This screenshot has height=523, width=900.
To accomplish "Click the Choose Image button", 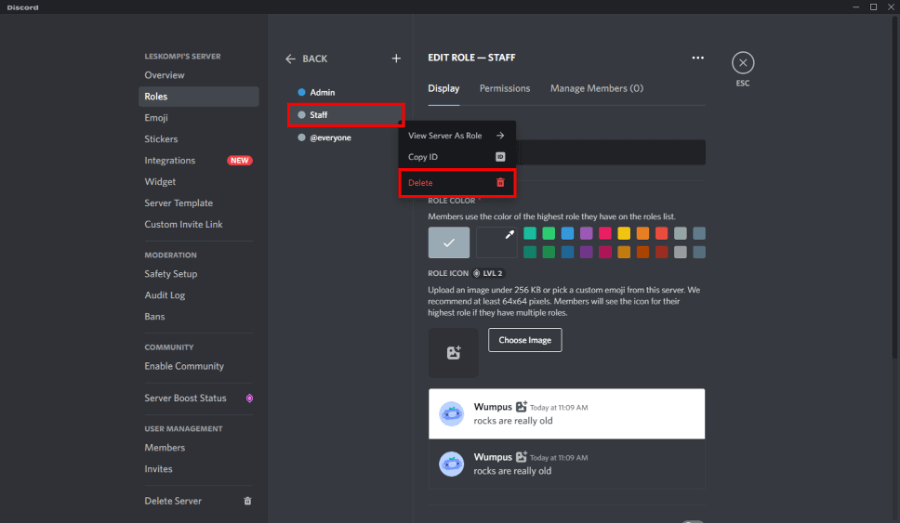I will (525, 340).
